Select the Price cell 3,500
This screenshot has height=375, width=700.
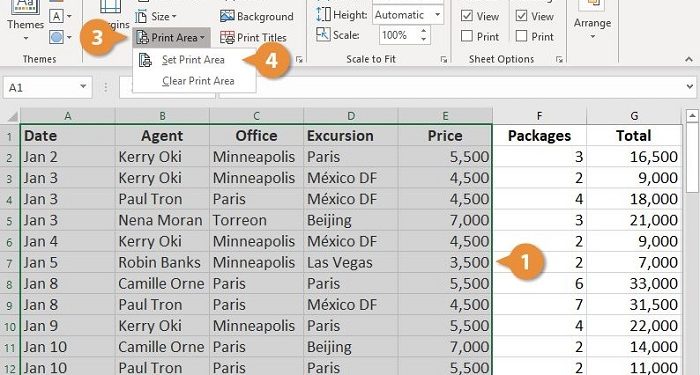445,263
